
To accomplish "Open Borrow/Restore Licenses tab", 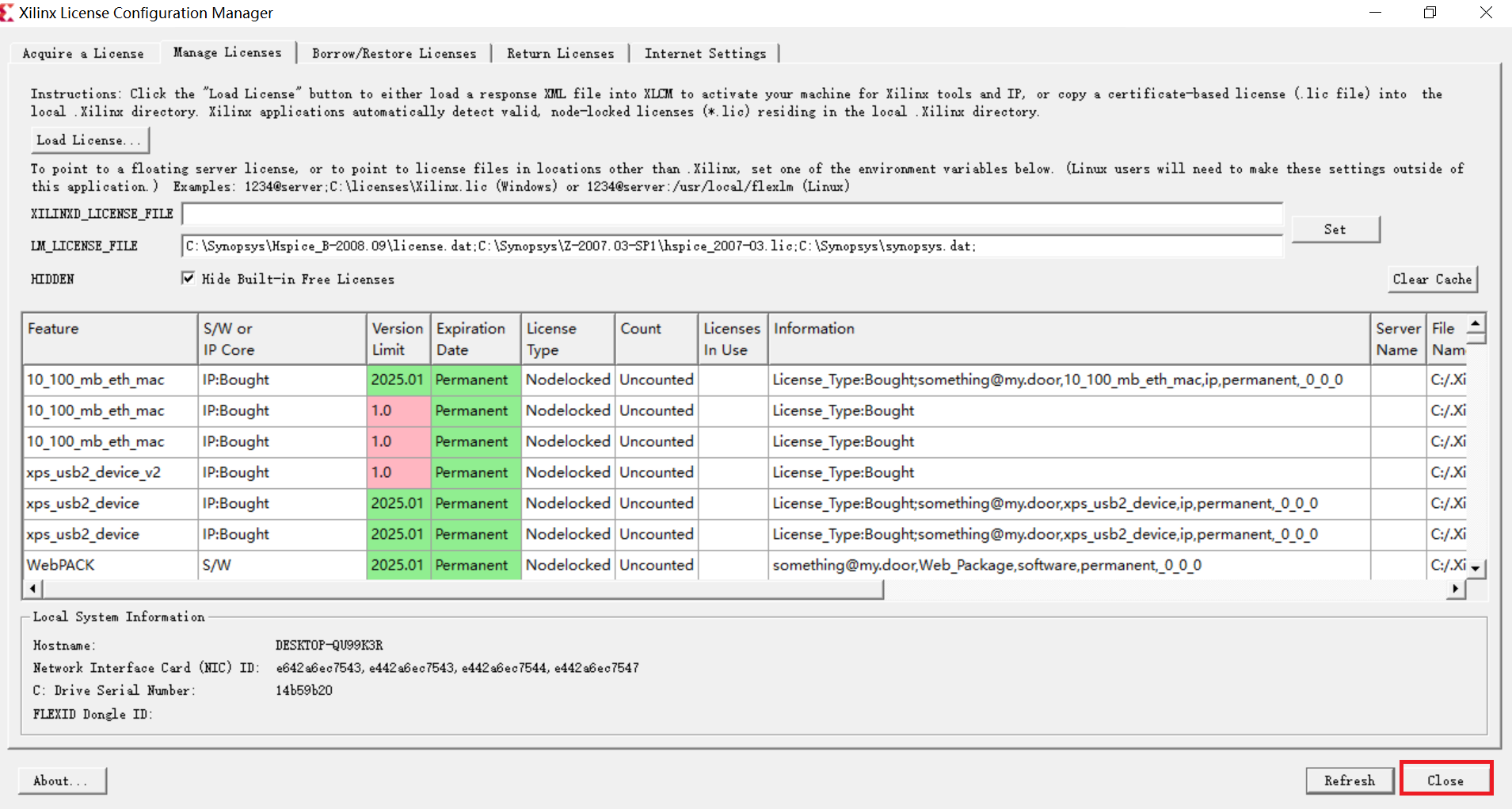I will click(x=394, y=53).
